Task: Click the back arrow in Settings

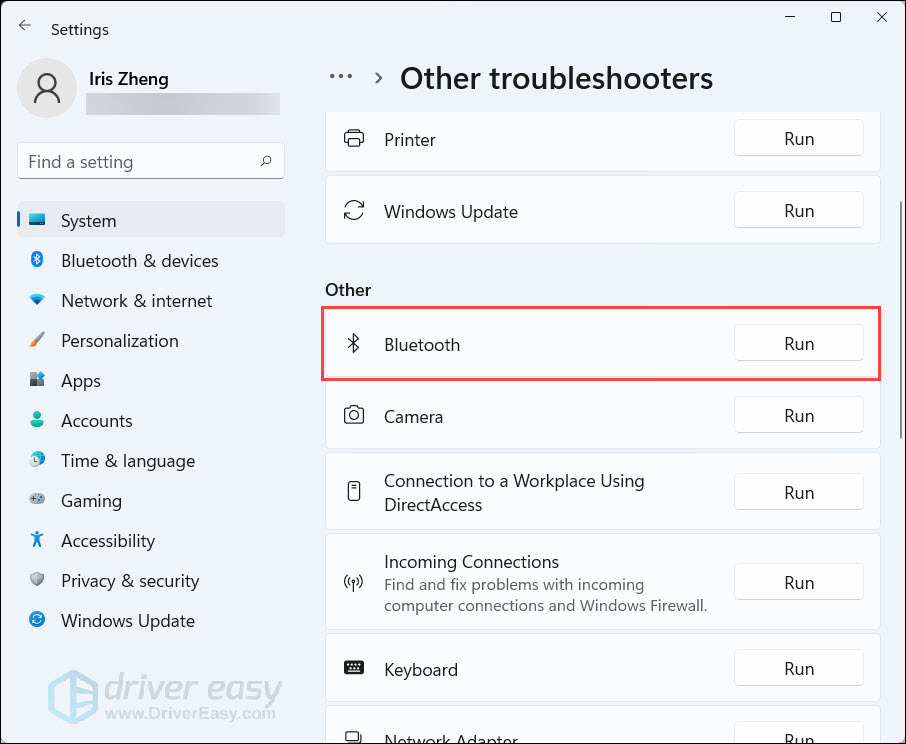Action: pos(25,27)
